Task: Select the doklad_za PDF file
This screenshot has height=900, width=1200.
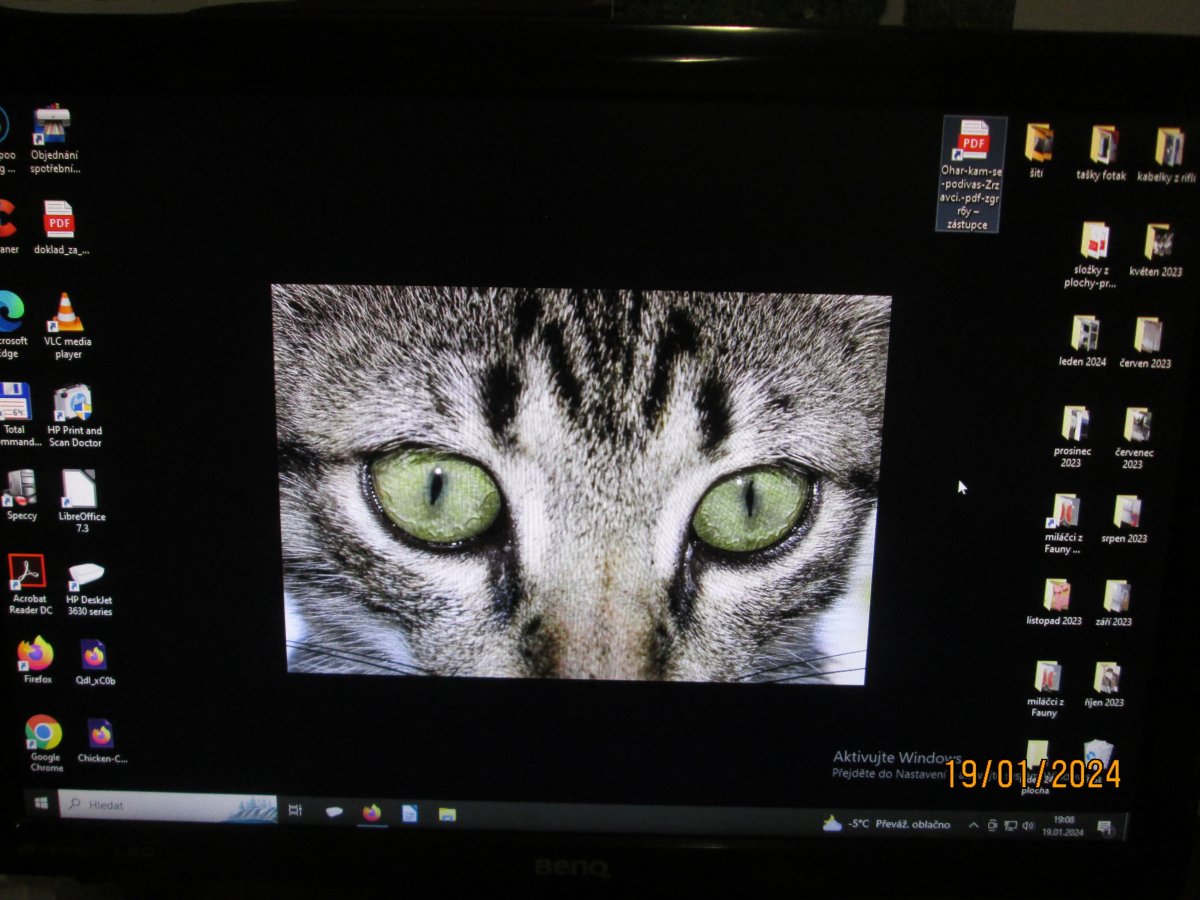Action: pos(59,220)
